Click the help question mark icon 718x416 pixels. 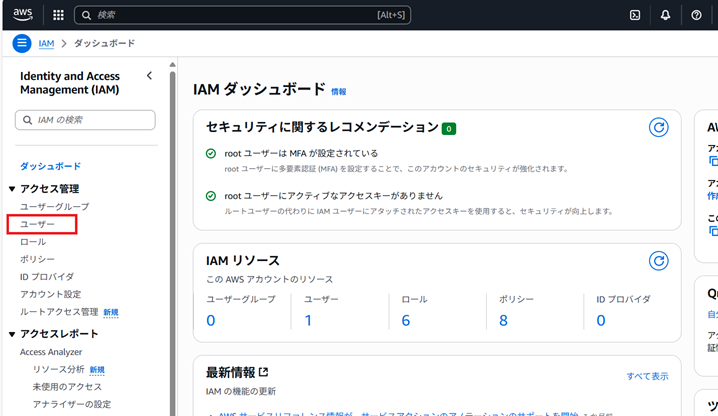coord(696,15)
